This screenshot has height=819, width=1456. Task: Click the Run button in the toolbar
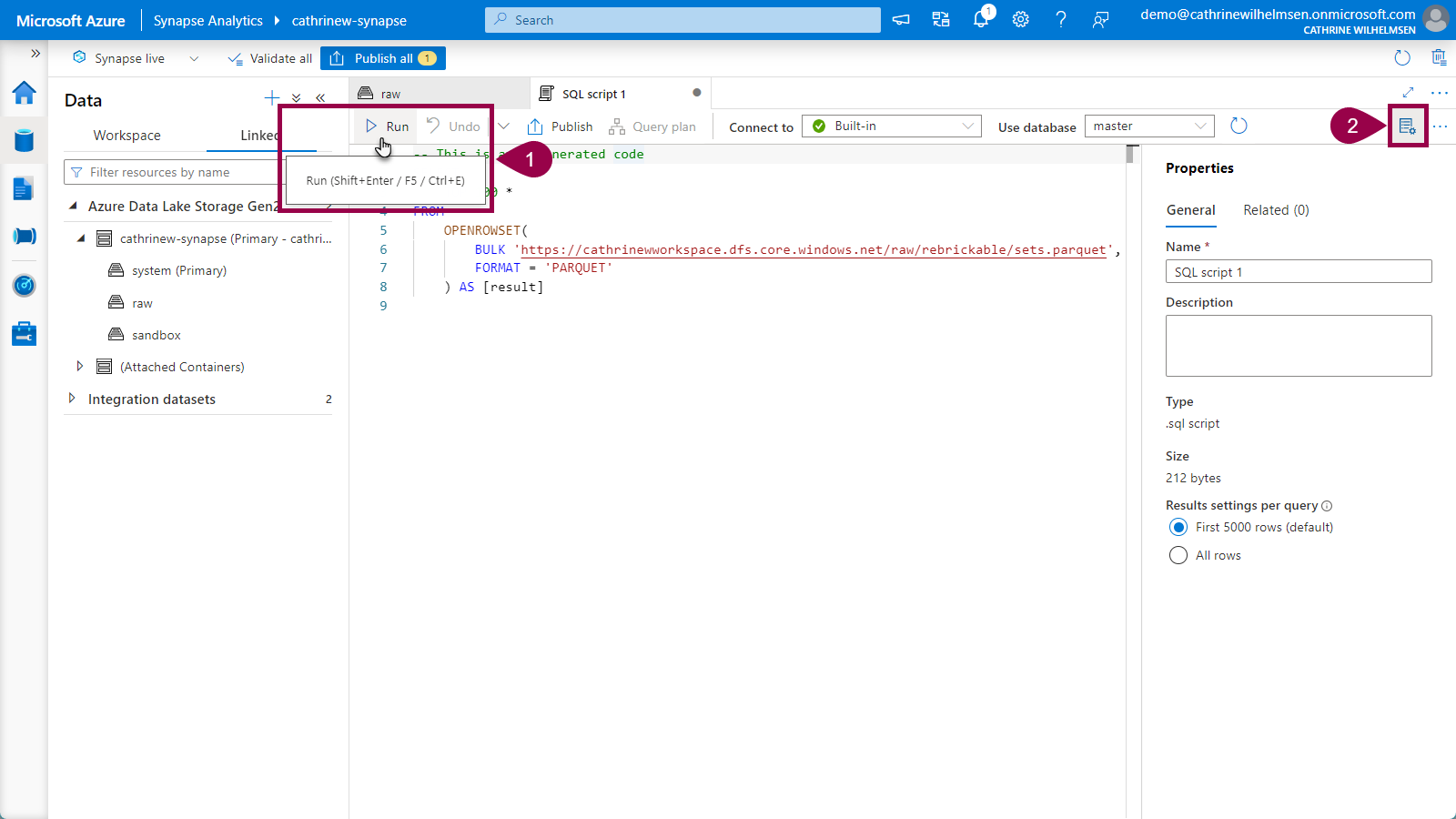[389, 126]
